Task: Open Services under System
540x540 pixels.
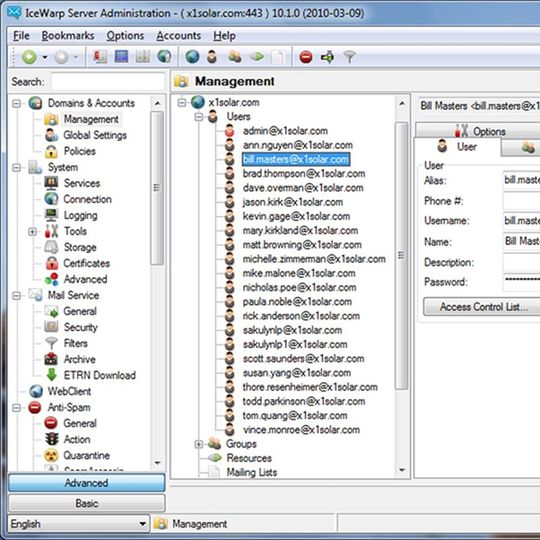Action: (82, 183)
